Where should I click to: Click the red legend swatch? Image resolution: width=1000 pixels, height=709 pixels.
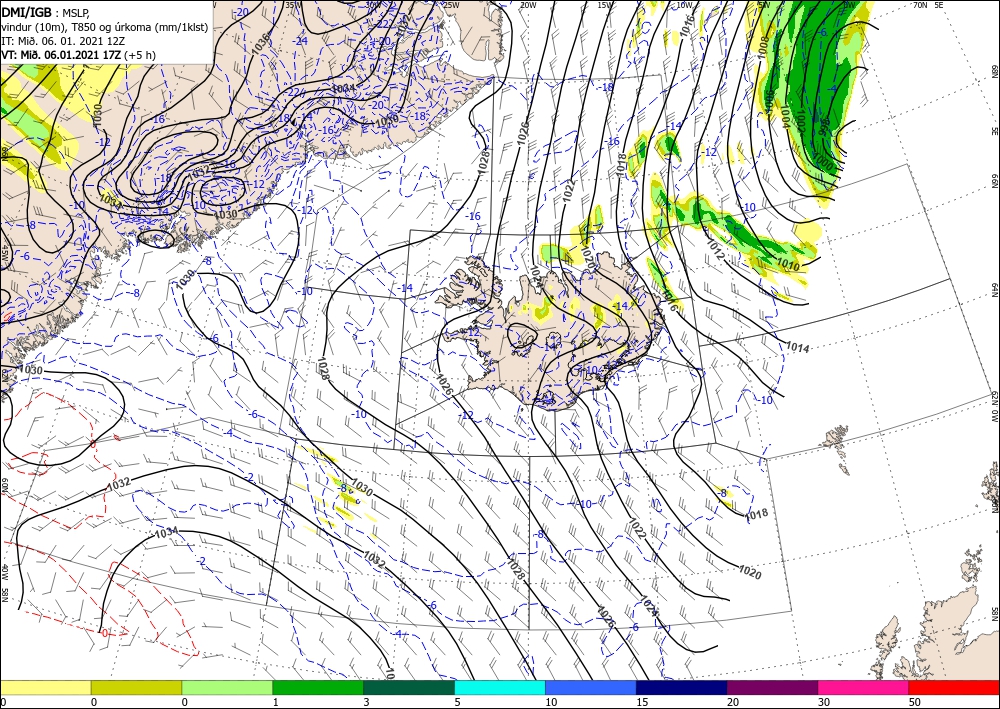954,687
